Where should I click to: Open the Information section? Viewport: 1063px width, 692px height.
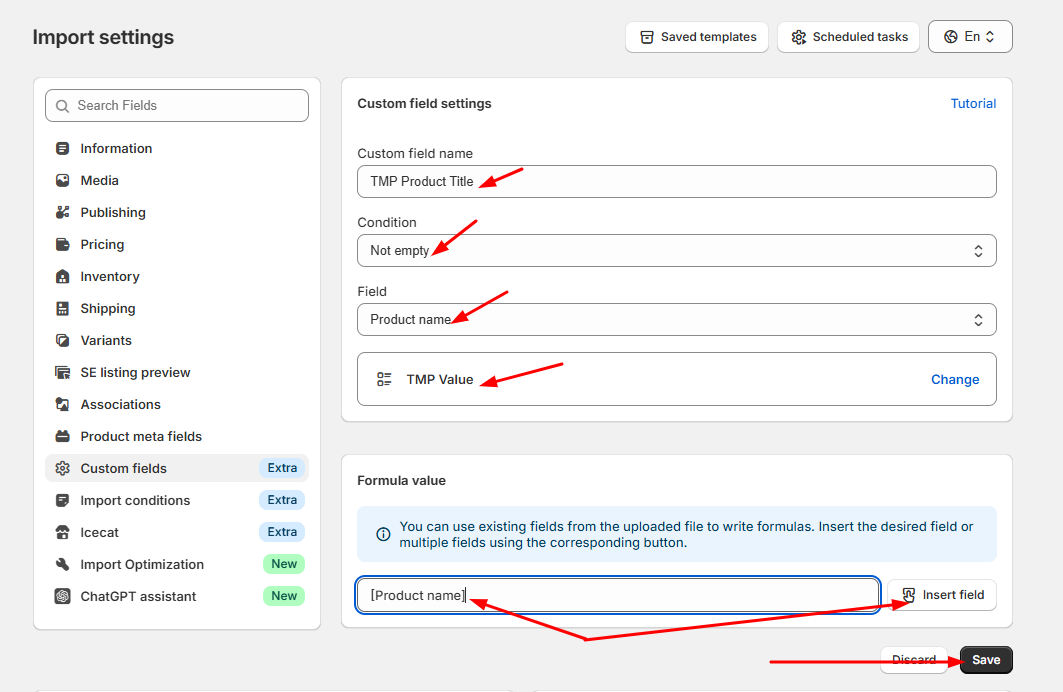pyautogui.click(x=177, y=148)
